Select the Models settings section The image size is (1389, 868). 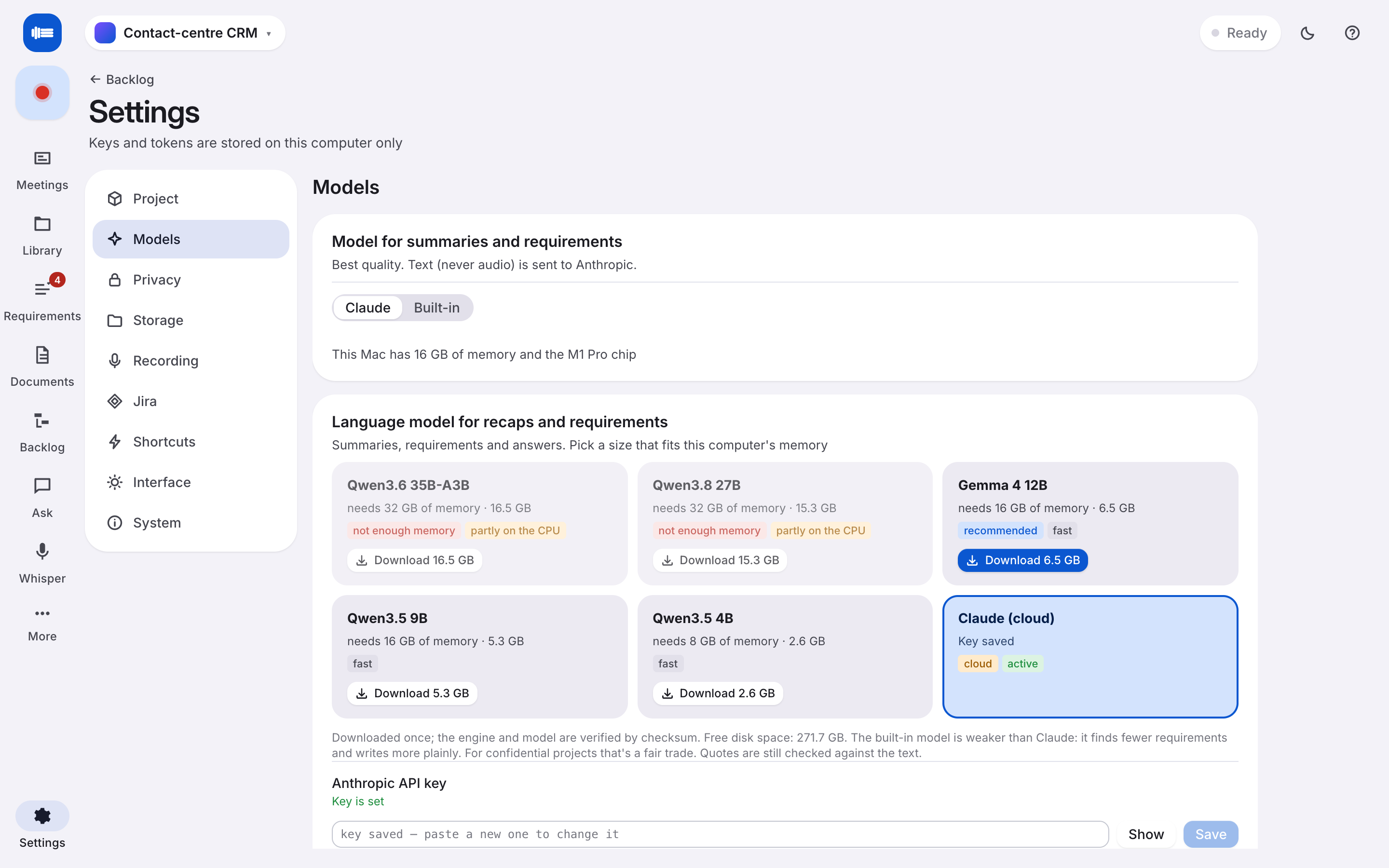(x=191, y=239)
